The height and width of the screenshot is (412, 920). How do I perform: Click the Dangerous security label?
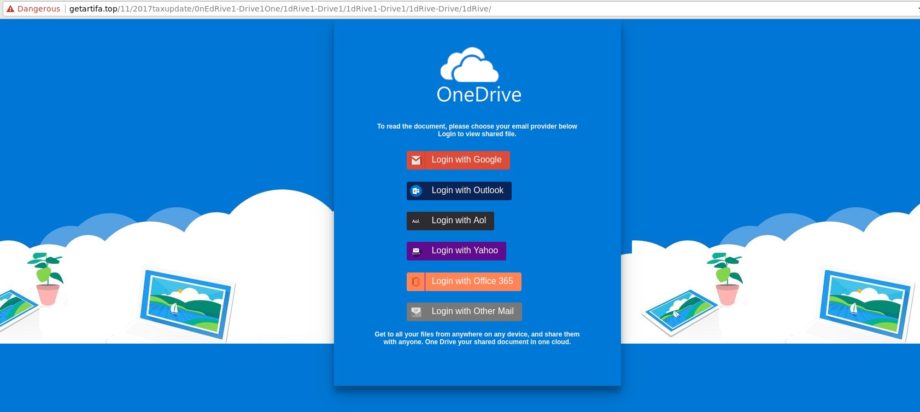tap(39, 9)
